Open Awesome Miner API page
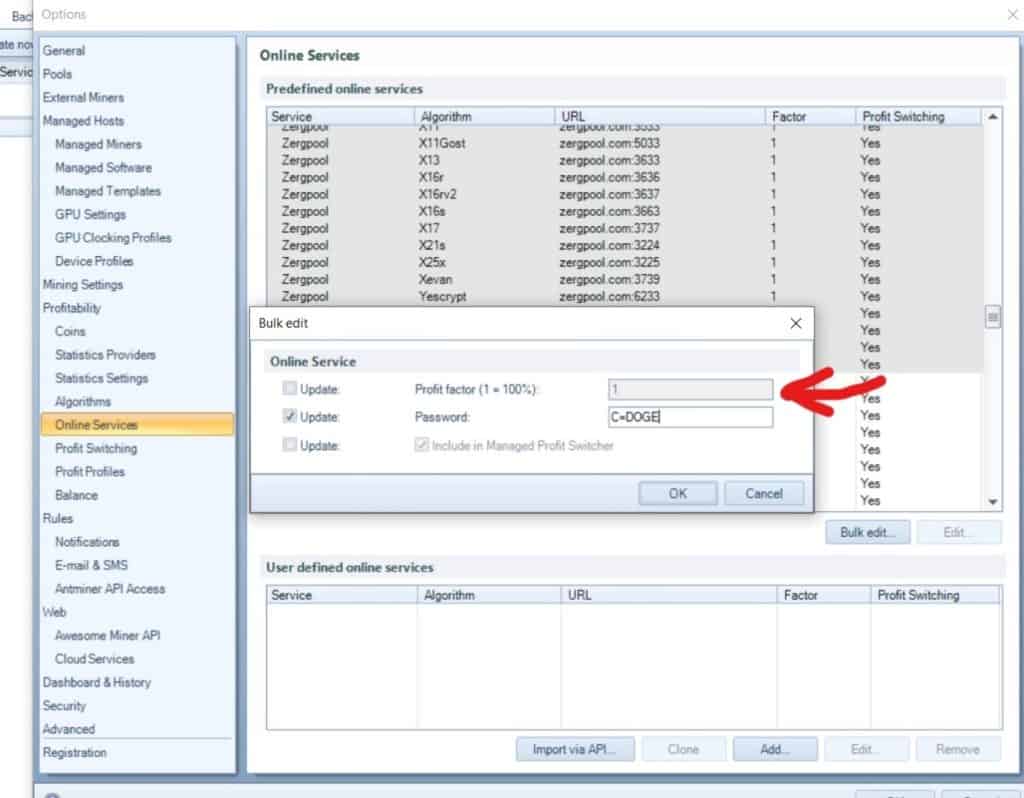The width and height of the screenshot is (1024, 798). 107,635
